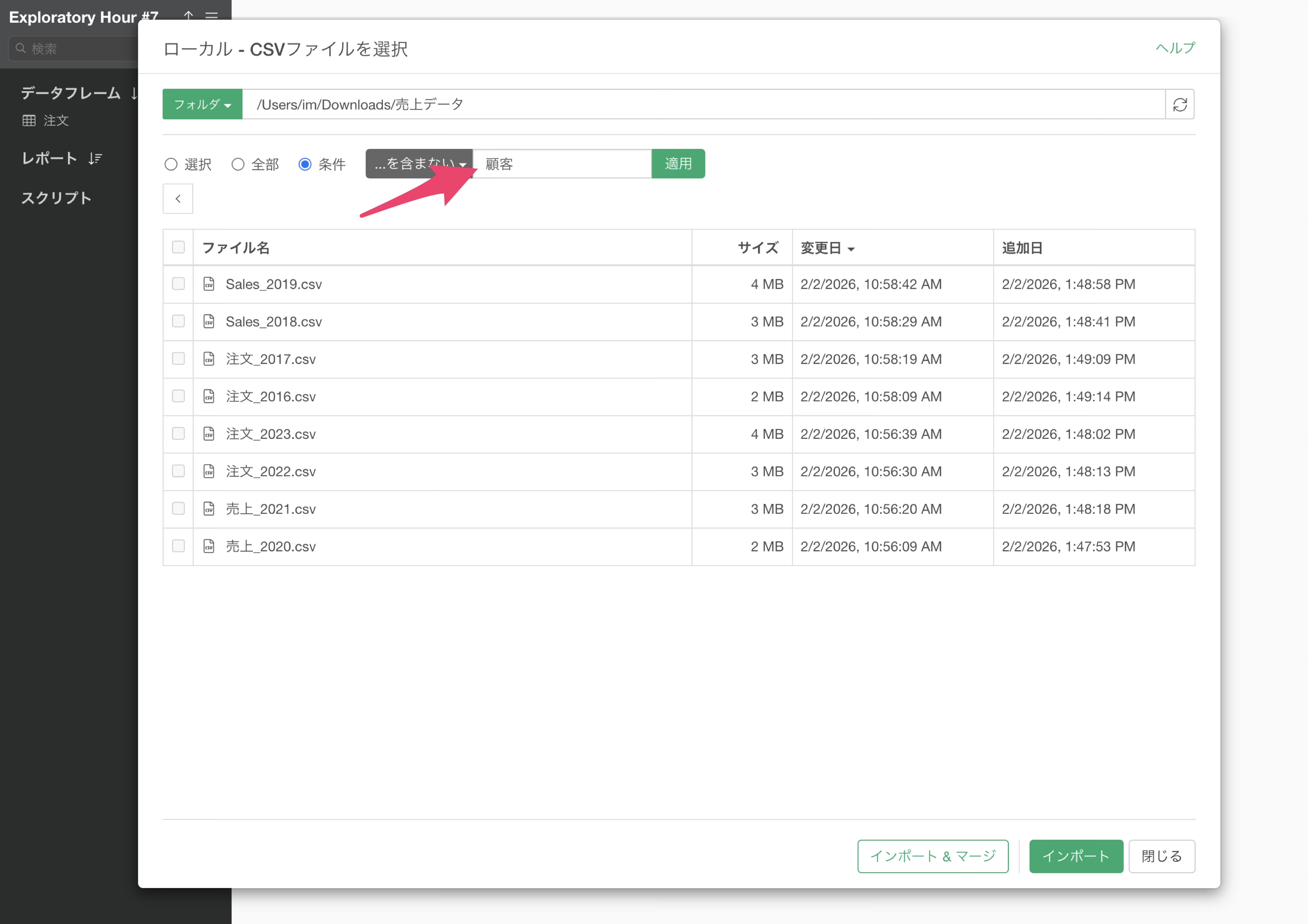The height and width of the screenshot is (924, 1308).
Task: Click the インポート & マージ button
Action: click(932, 856)
